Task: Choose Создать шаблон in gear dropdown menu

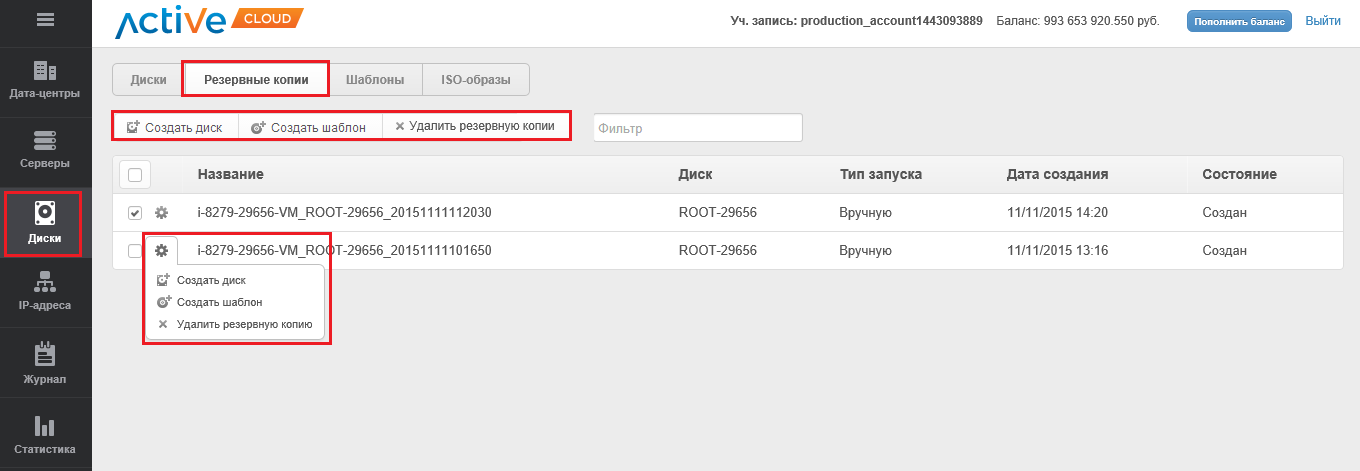Action: click(219, 302)
